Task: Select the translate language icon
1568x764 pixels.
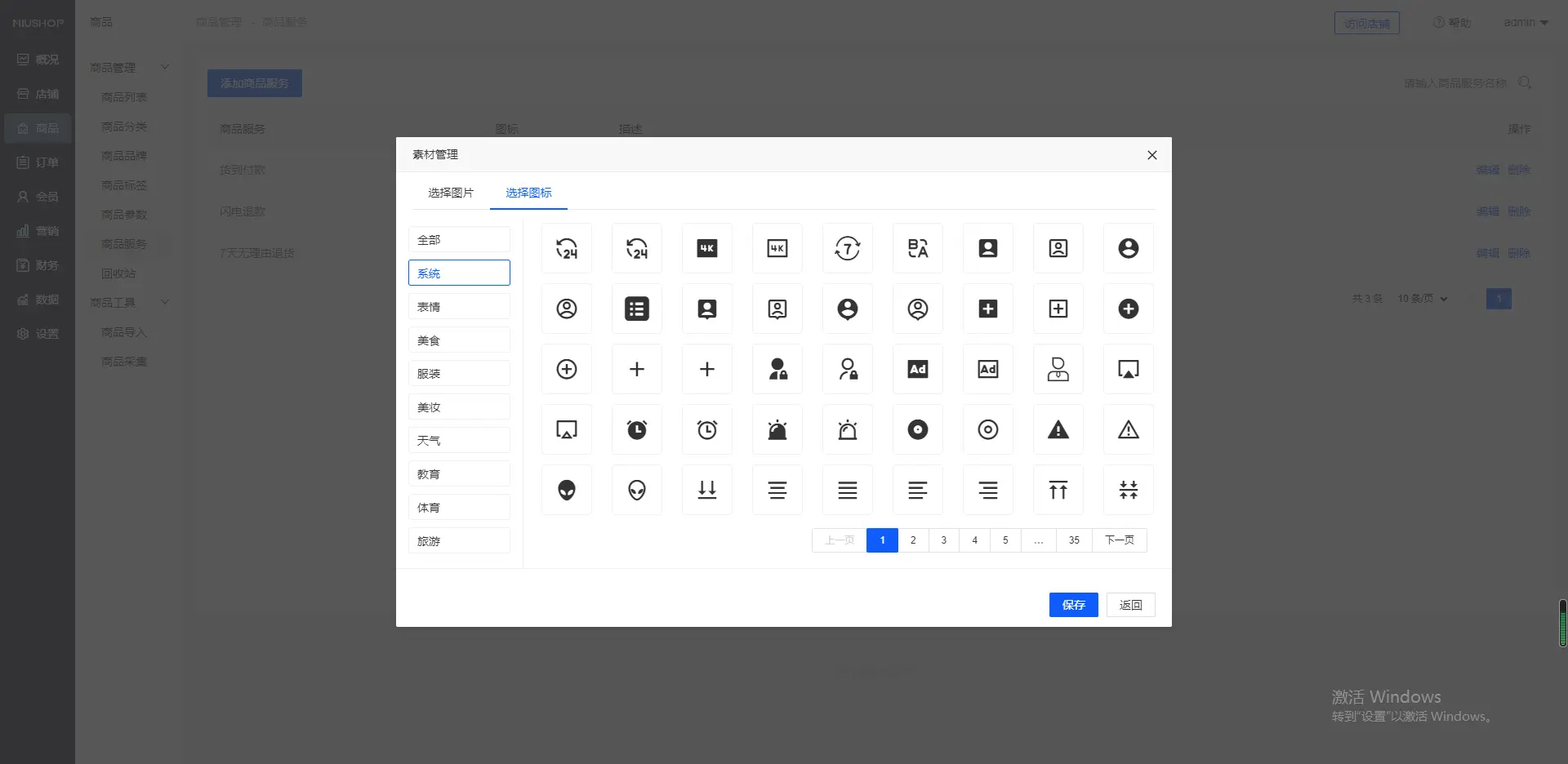Action: click(918, 248)
